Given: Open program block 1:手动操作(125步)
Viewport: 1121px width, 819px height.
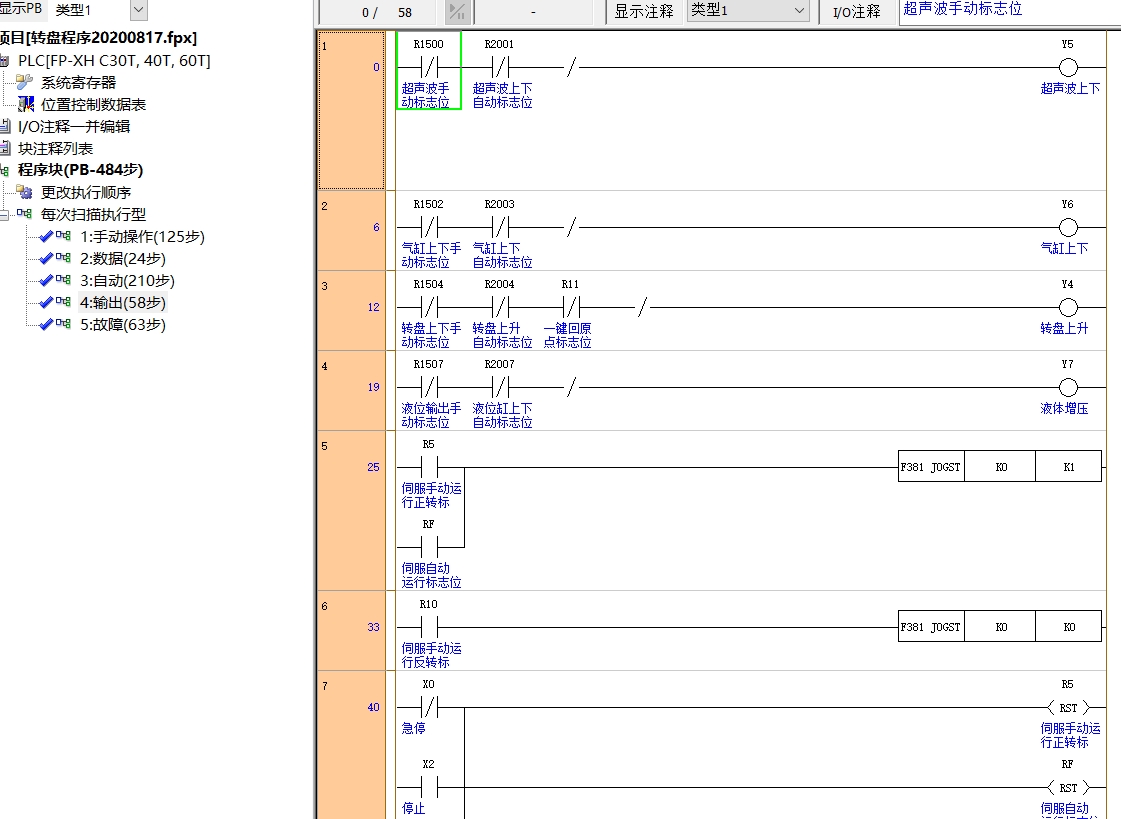Looking at the screenshot, I should [142, 237].
